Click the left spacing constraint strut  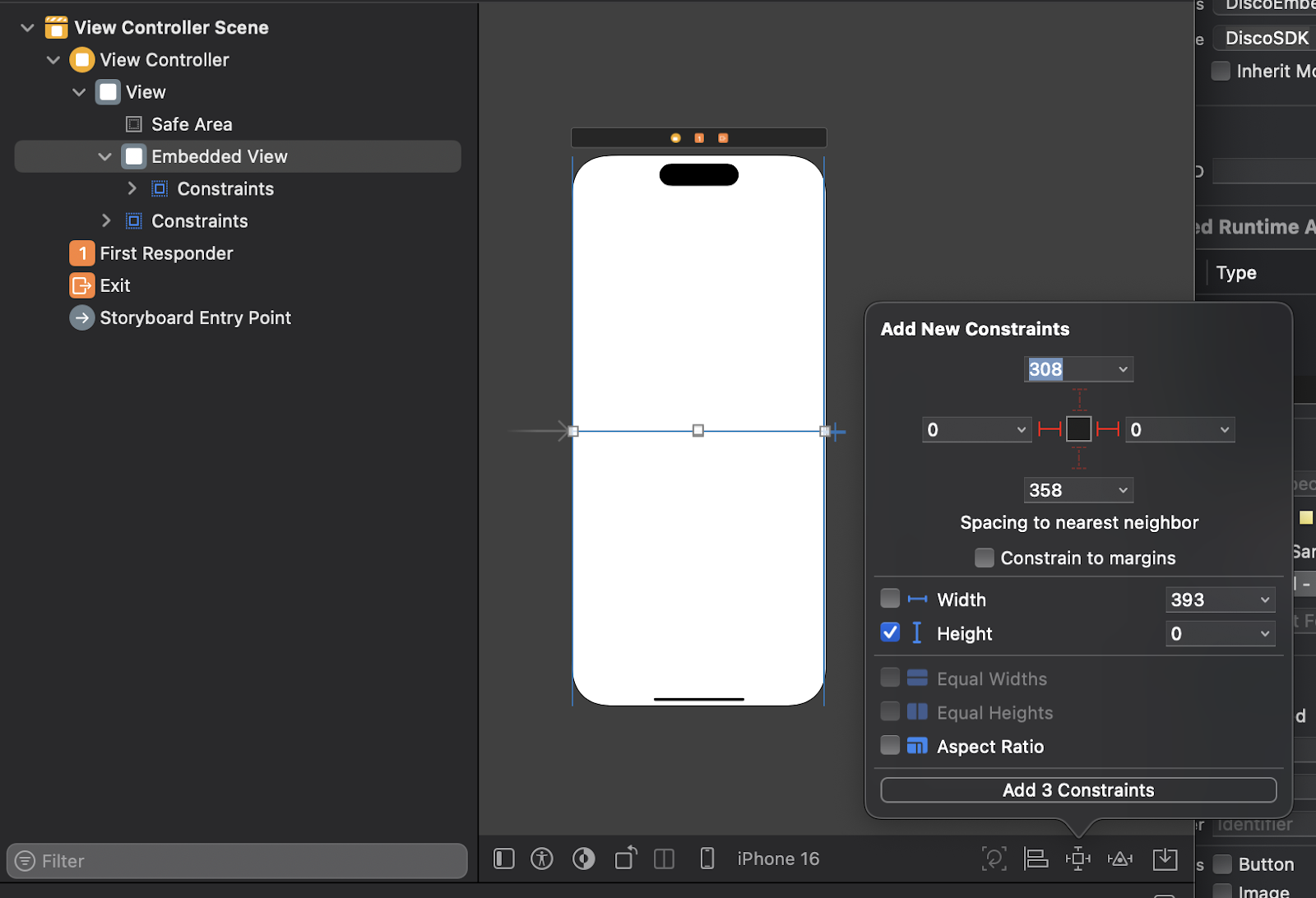coord(1050,429)
